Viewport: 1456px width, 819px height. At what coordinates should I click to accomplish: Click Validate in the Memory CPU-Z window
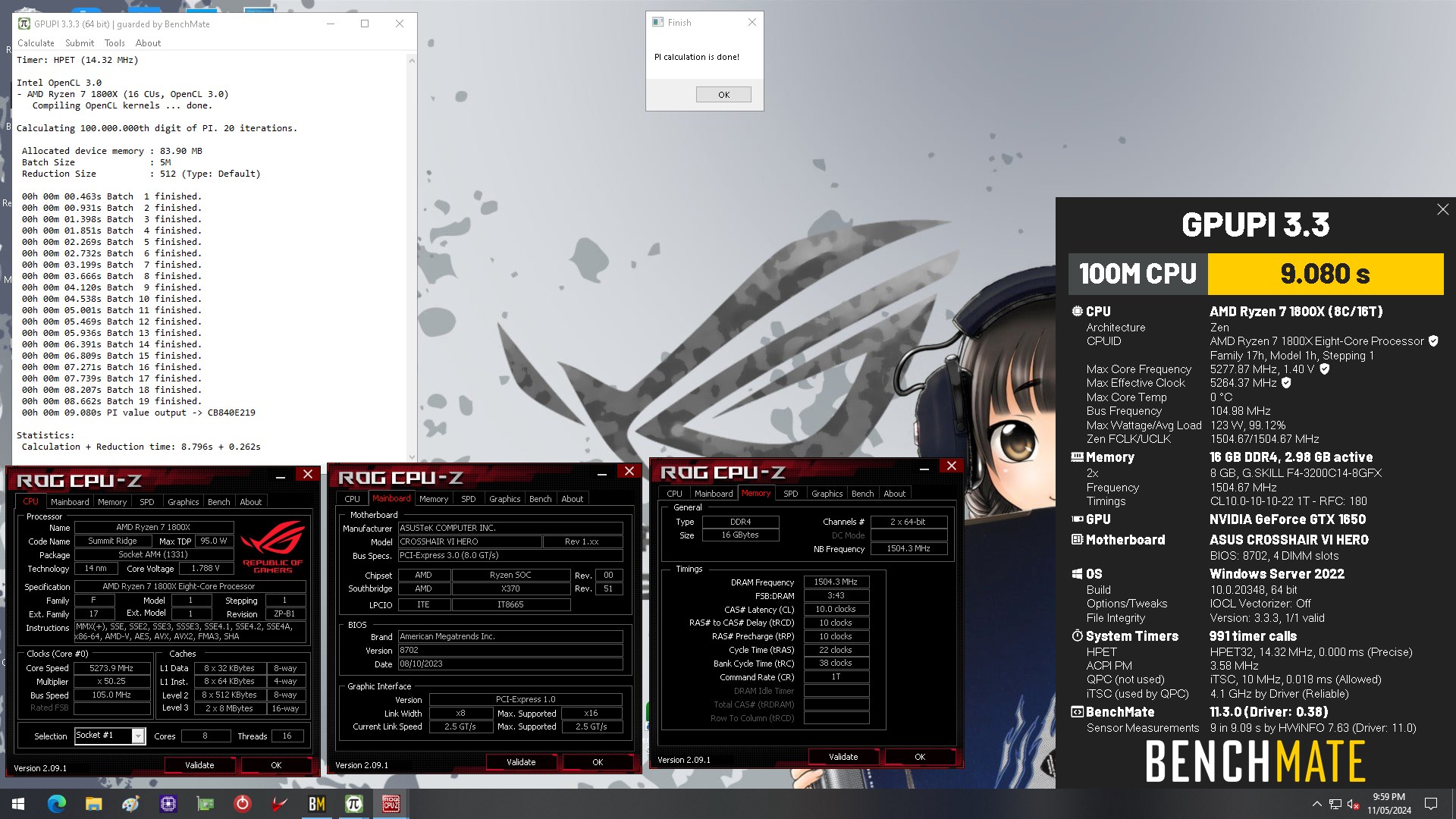click(x=843, y=757)
